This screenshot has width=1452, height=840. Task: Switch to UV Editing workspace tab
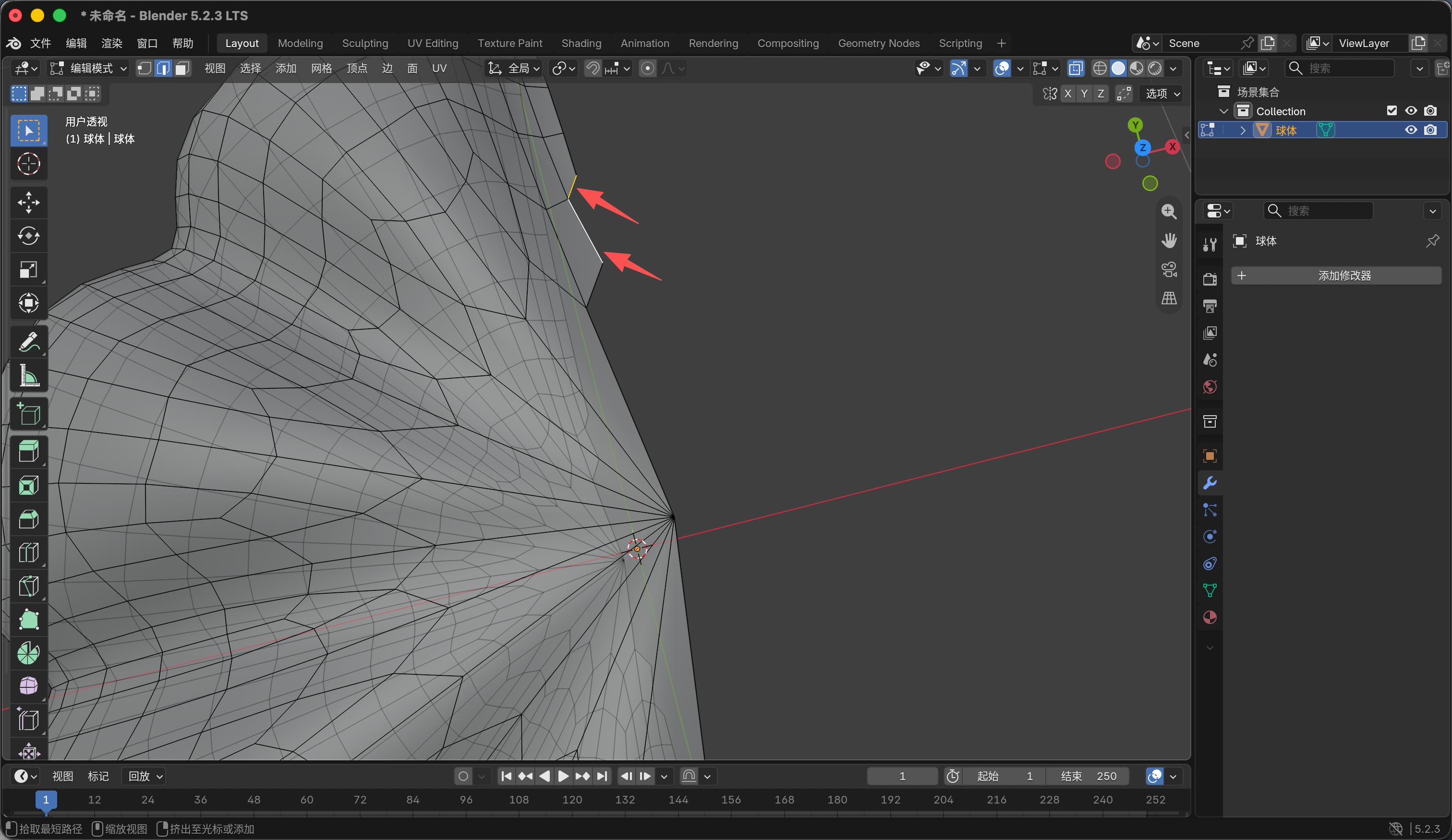[x=433, y=43]
